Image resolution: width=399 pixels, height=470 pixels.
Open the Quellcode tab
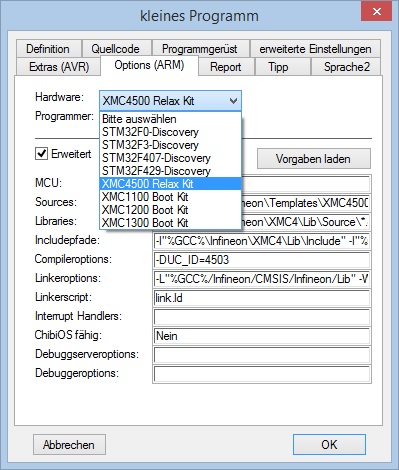coord(116,49)
